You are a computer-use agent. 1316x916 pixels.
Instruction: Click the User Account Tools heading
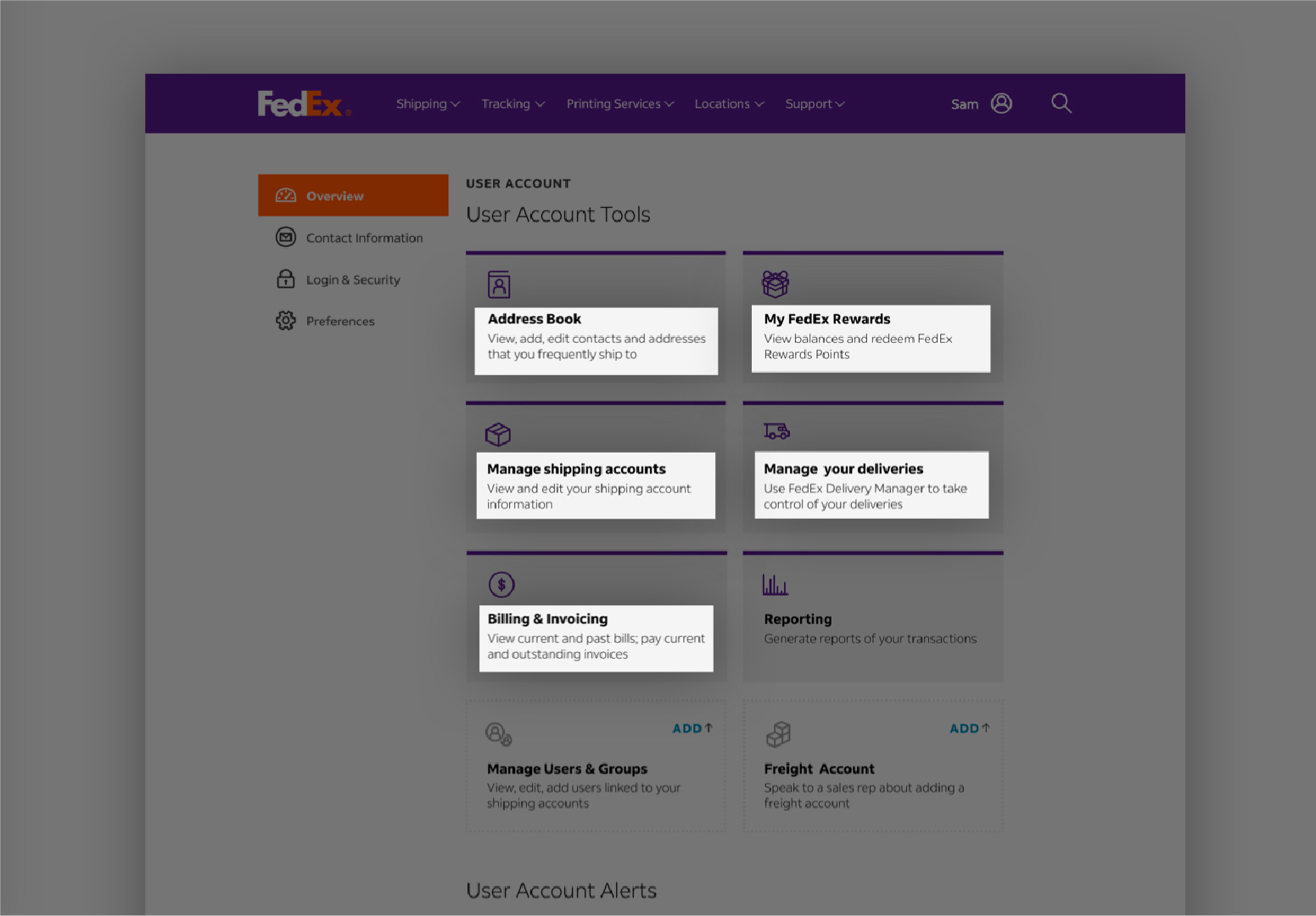point(558,215)
